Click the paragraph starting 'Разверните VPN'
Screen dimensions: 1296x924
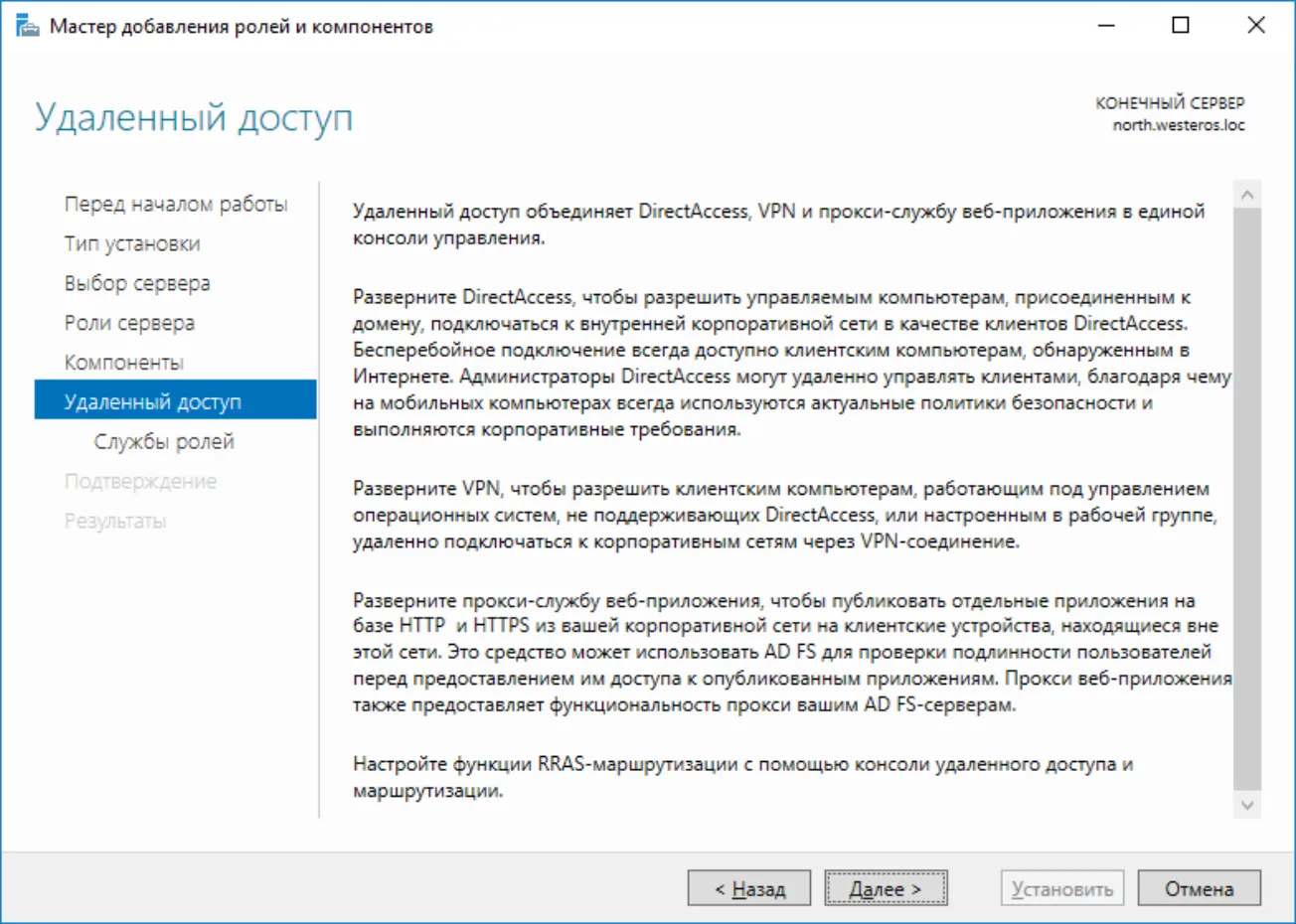pos(785,515)
